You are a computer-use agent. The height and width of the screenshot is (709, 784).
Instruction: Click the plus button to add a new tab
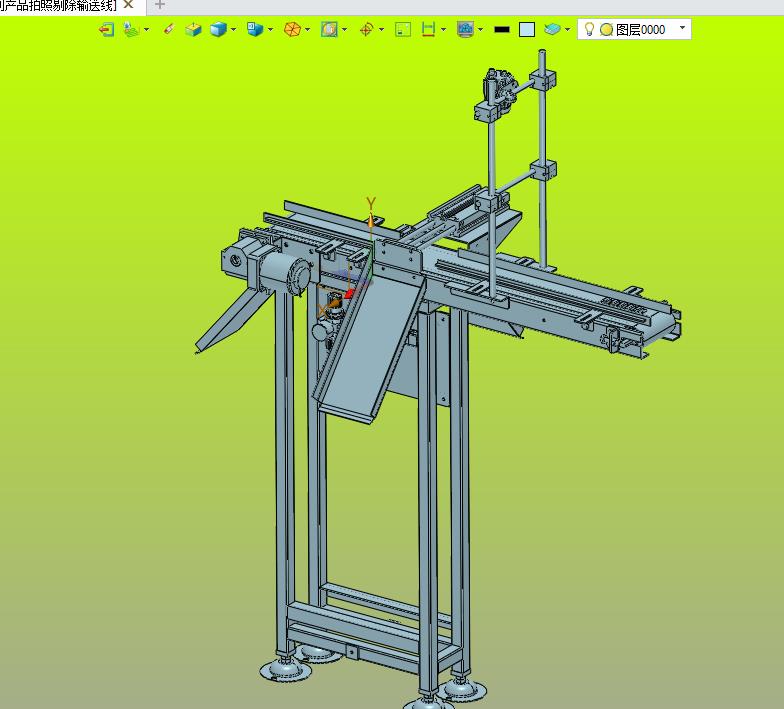point(160,4)
